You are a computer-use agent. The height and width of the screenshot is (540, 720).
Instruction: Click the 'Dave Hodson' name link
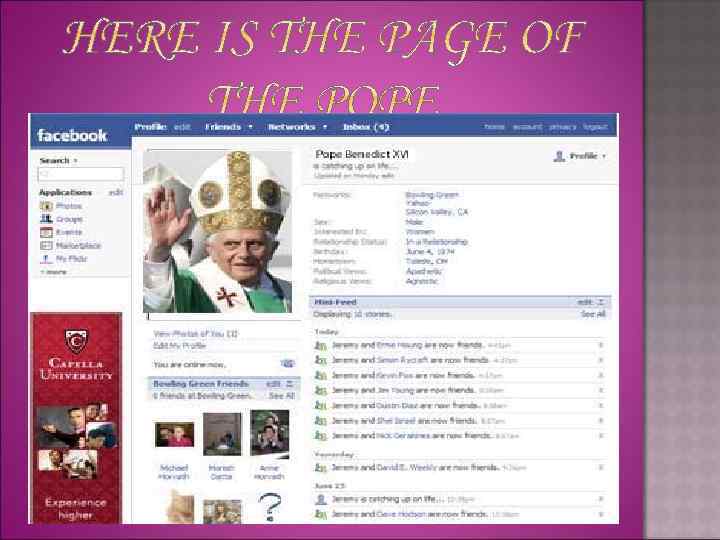pos(401,514)
